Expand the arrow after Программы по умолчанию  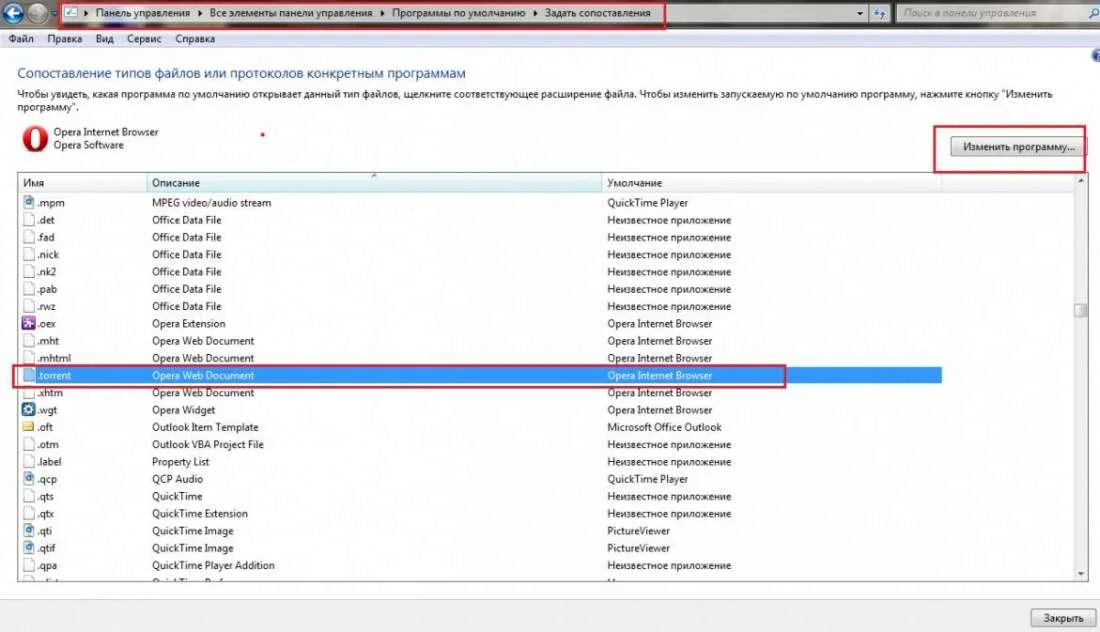pyautogui.click(x=535, y=13)
